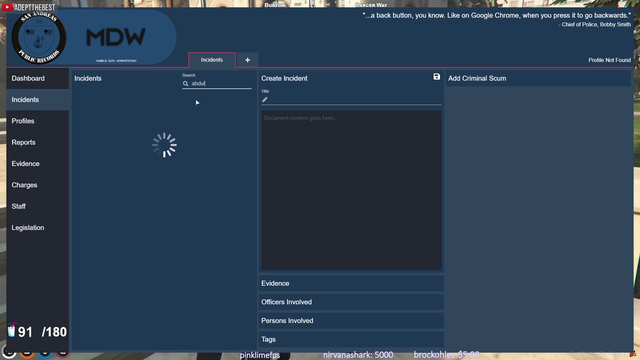Expand the Evidence section under Create Incident
The width and height of the screenshot is (640, 360).
coord(351,283)
